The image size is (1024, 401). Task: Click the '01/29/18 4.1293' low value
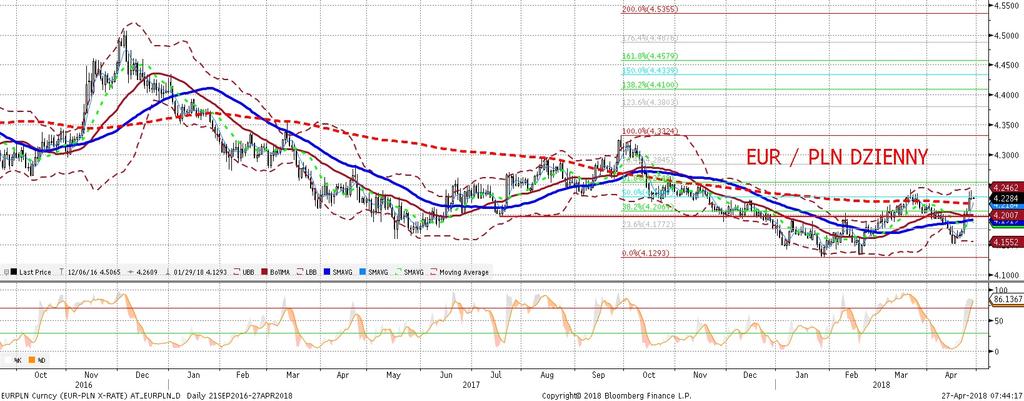(200, 272)
